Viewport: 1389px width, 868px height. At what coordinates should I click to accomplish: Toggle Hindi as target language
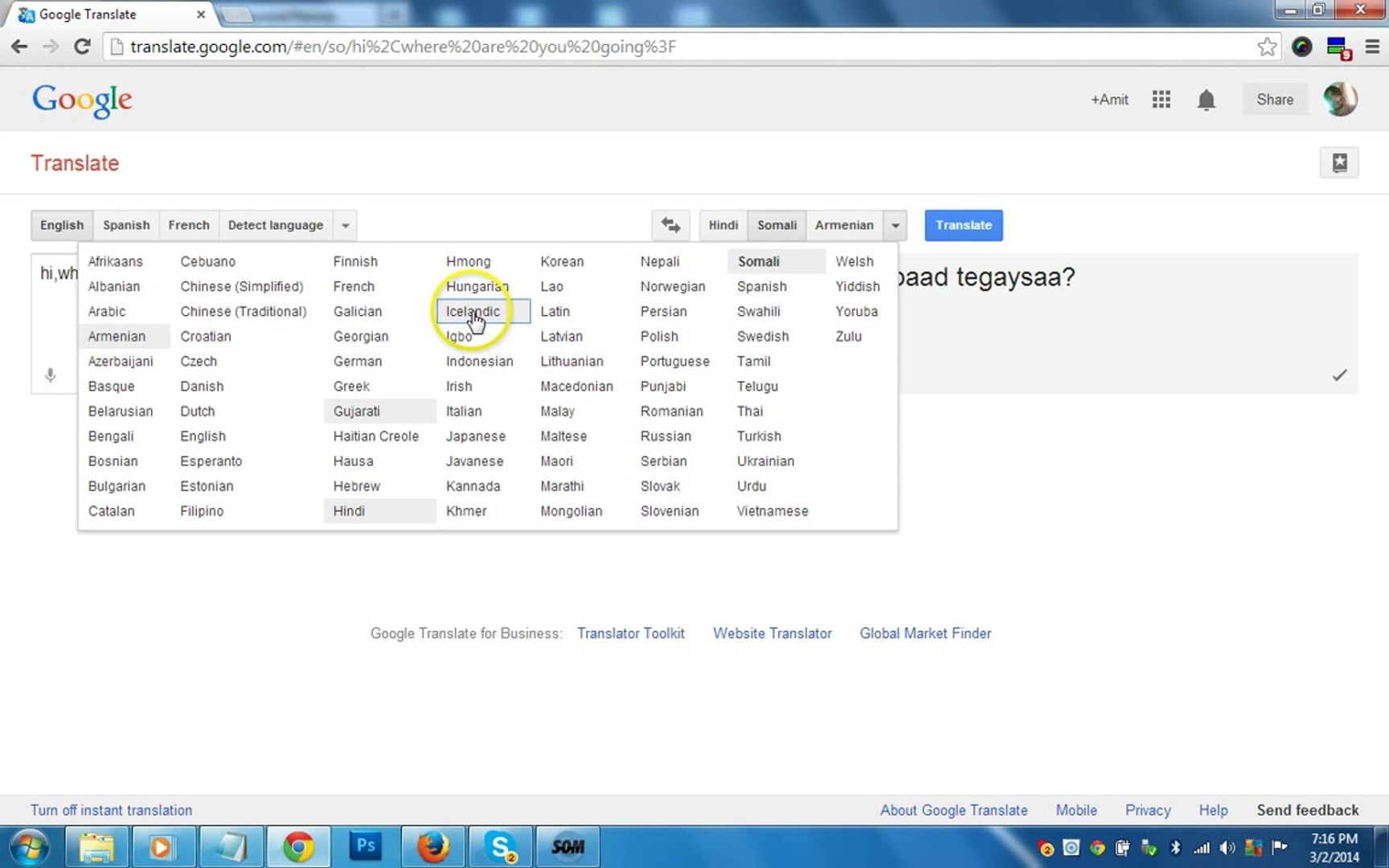(723, 225)
